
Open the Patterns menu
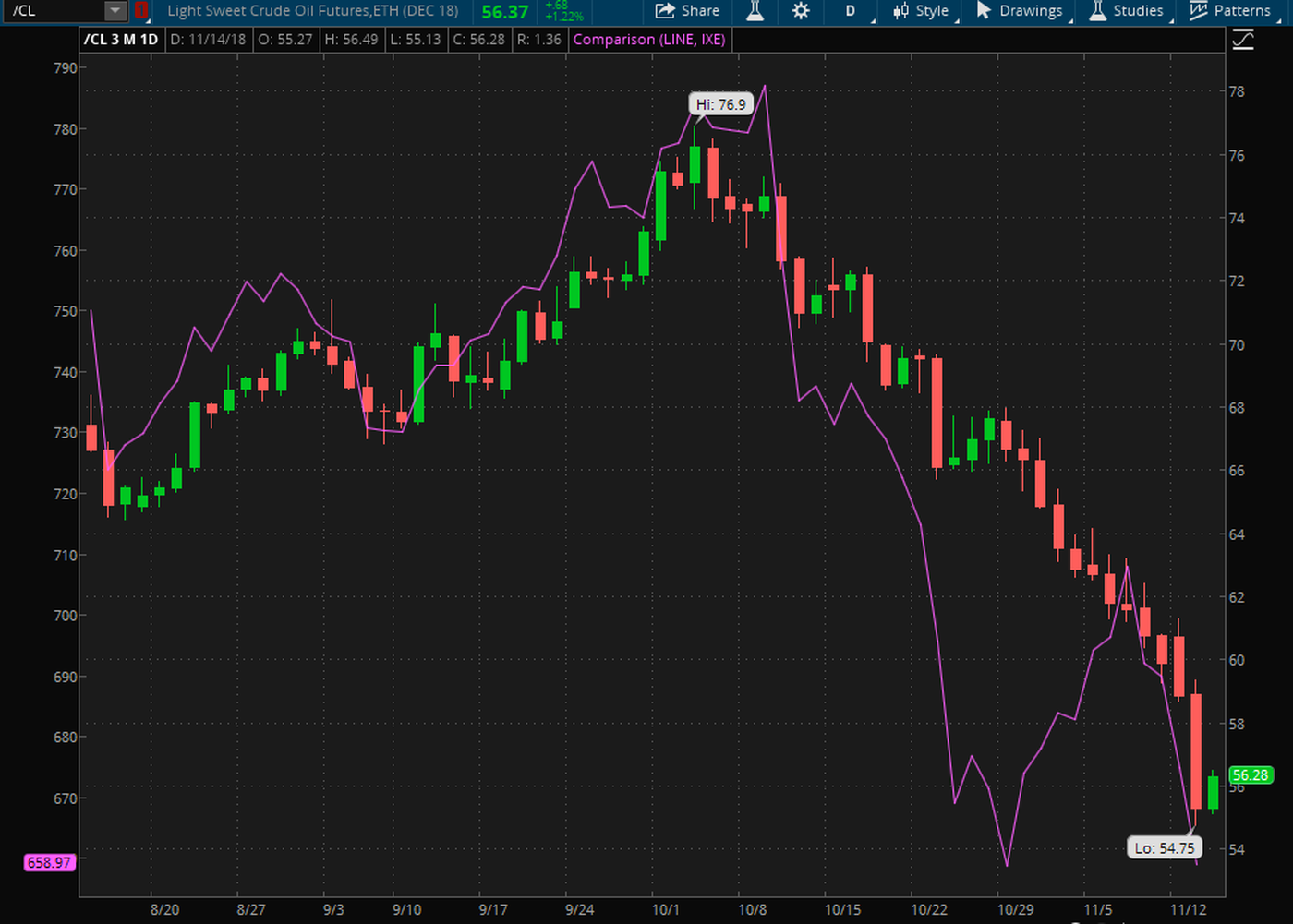tap(1230, 11)
